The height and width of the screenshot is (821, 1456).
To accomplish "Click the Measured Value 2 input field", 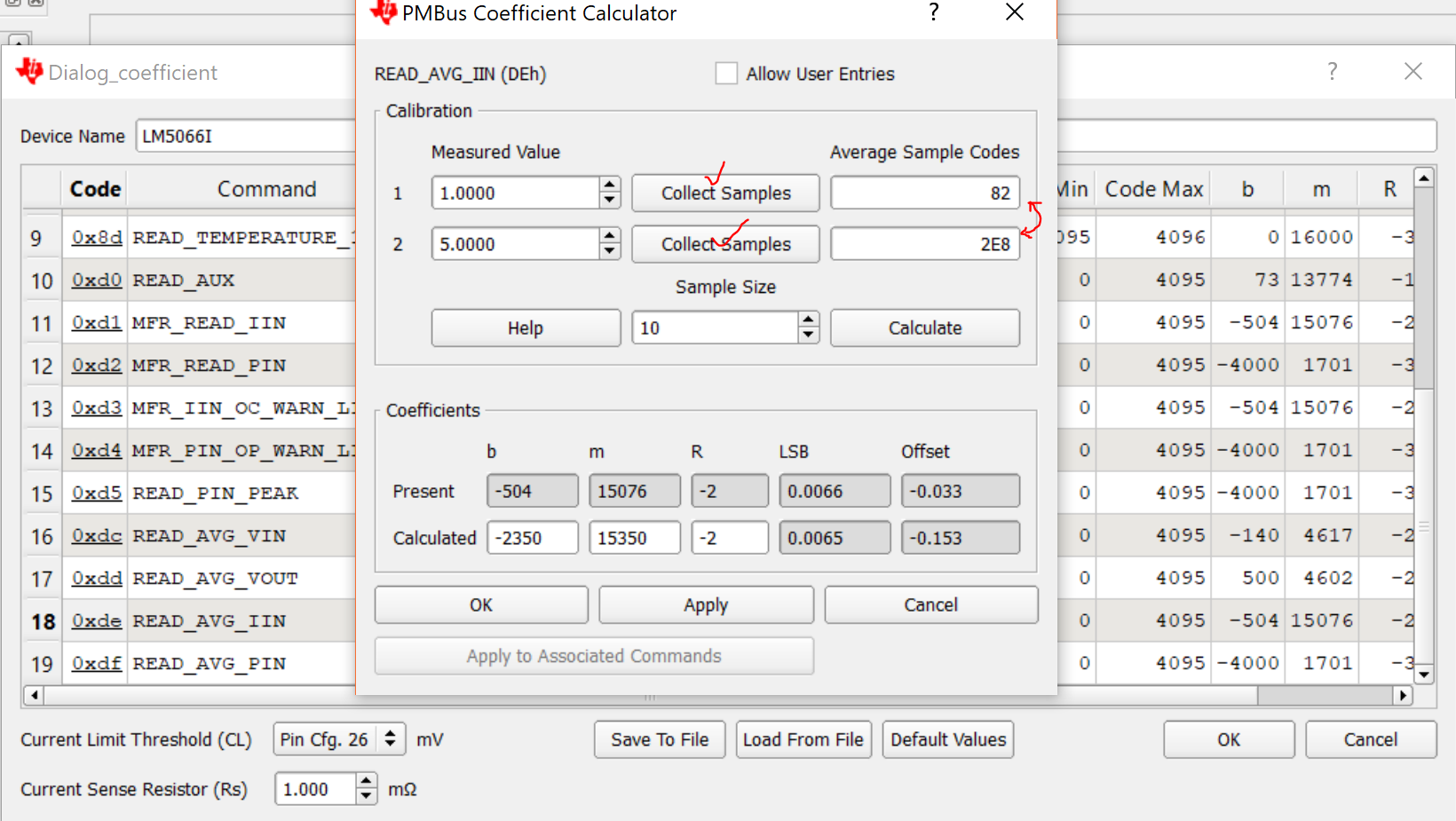I will pos(516,244).
